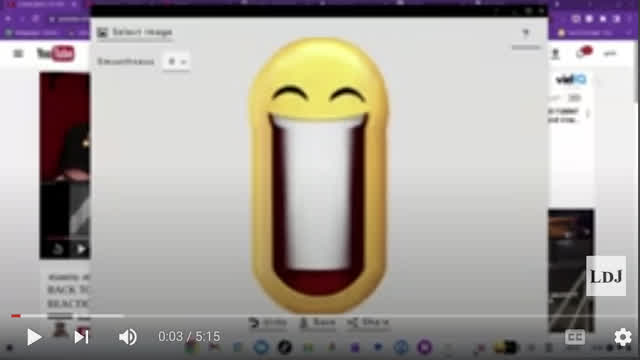
Task: Open the YouTube hamburger guide menu
Action: click(18, 53)
